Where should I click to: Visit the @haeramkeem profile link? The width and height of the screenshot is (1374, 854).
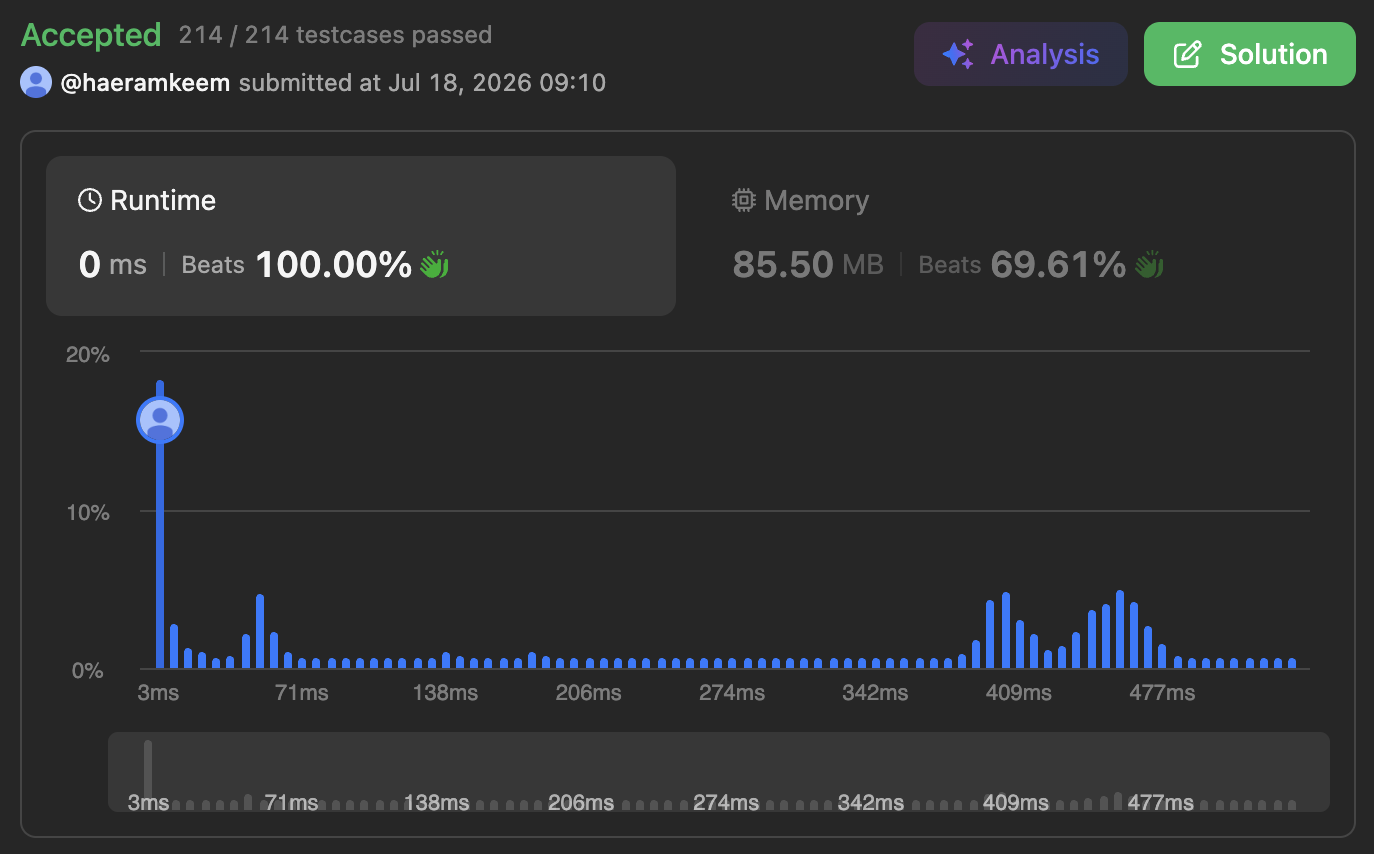(147, 82)
